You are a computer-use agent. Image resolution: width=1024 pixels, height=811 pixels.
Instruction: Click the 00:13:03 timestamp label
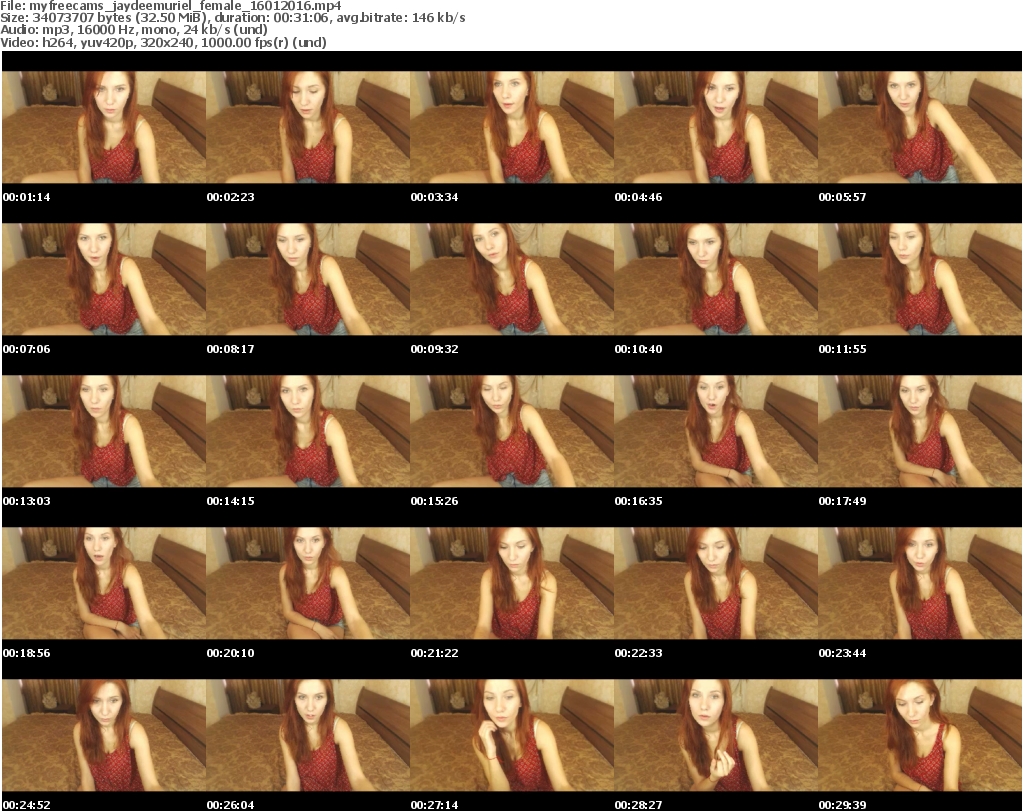click(27, 501)
